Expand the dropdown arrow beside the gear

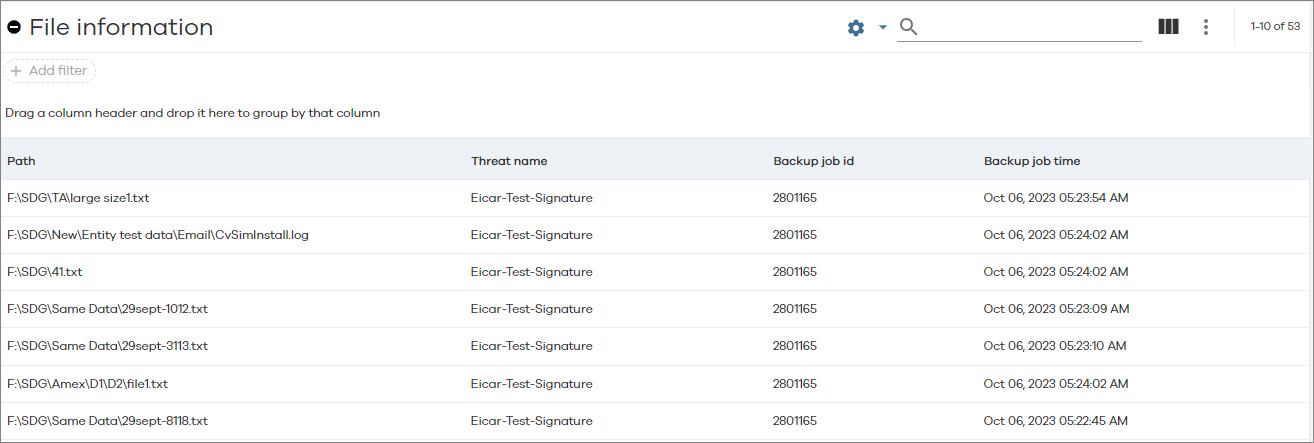[x=883, y=28]
